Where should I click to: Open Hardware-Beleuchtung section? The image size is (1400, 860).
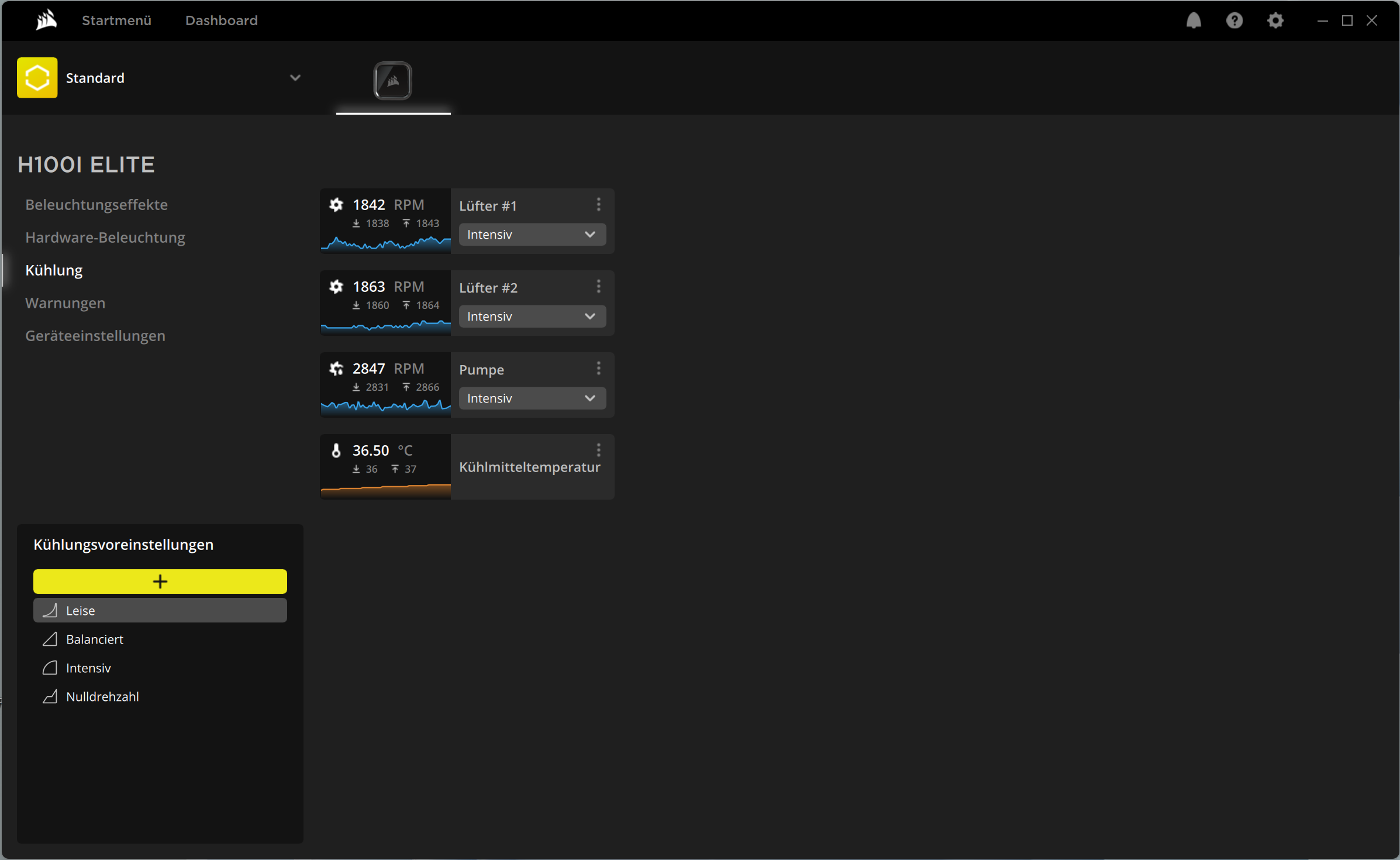pyautogui.click(x=105, y=238)
